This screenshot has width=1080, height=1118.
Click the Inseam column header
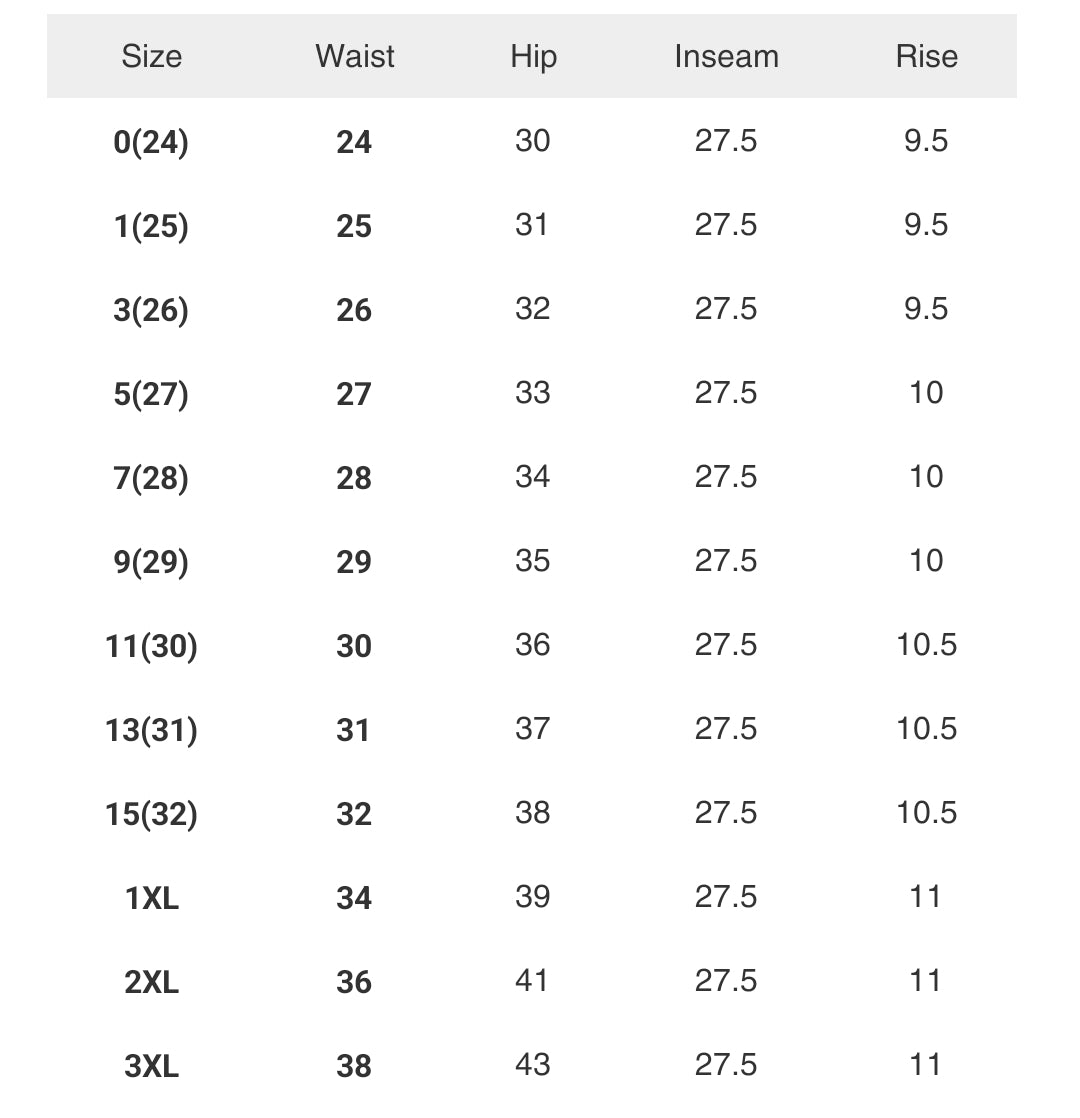click(x=726, y=56)
